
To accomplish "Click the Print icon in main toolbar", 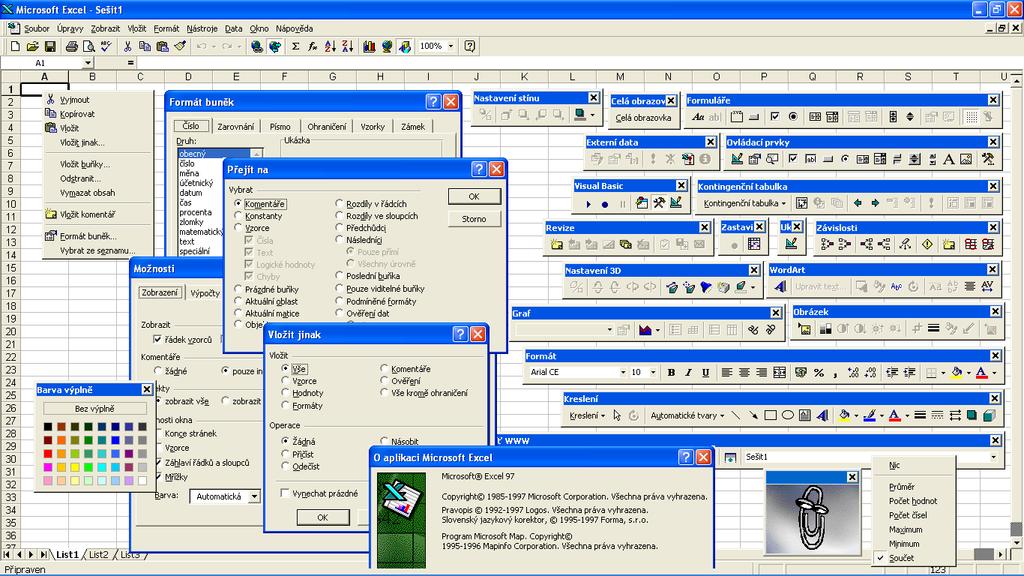I will 72,46.
